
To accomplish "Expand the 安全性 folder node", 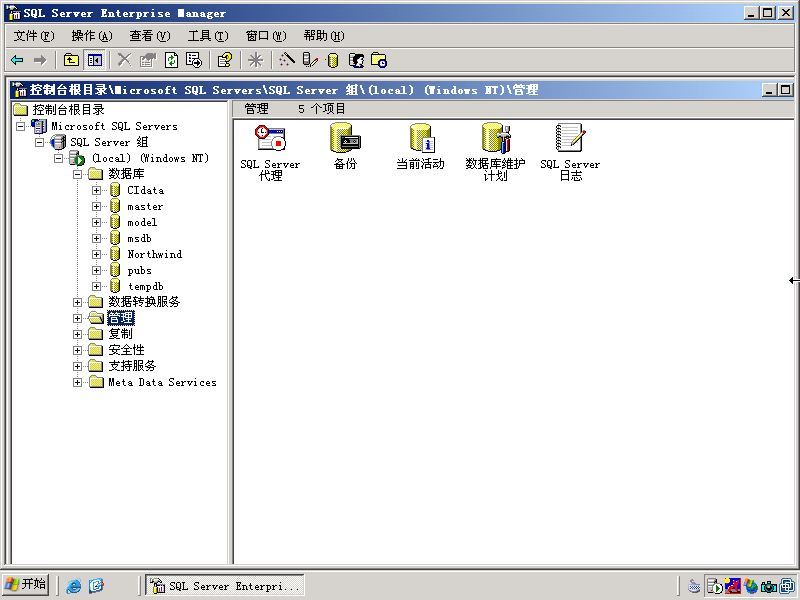I will (x=78, y=350).
